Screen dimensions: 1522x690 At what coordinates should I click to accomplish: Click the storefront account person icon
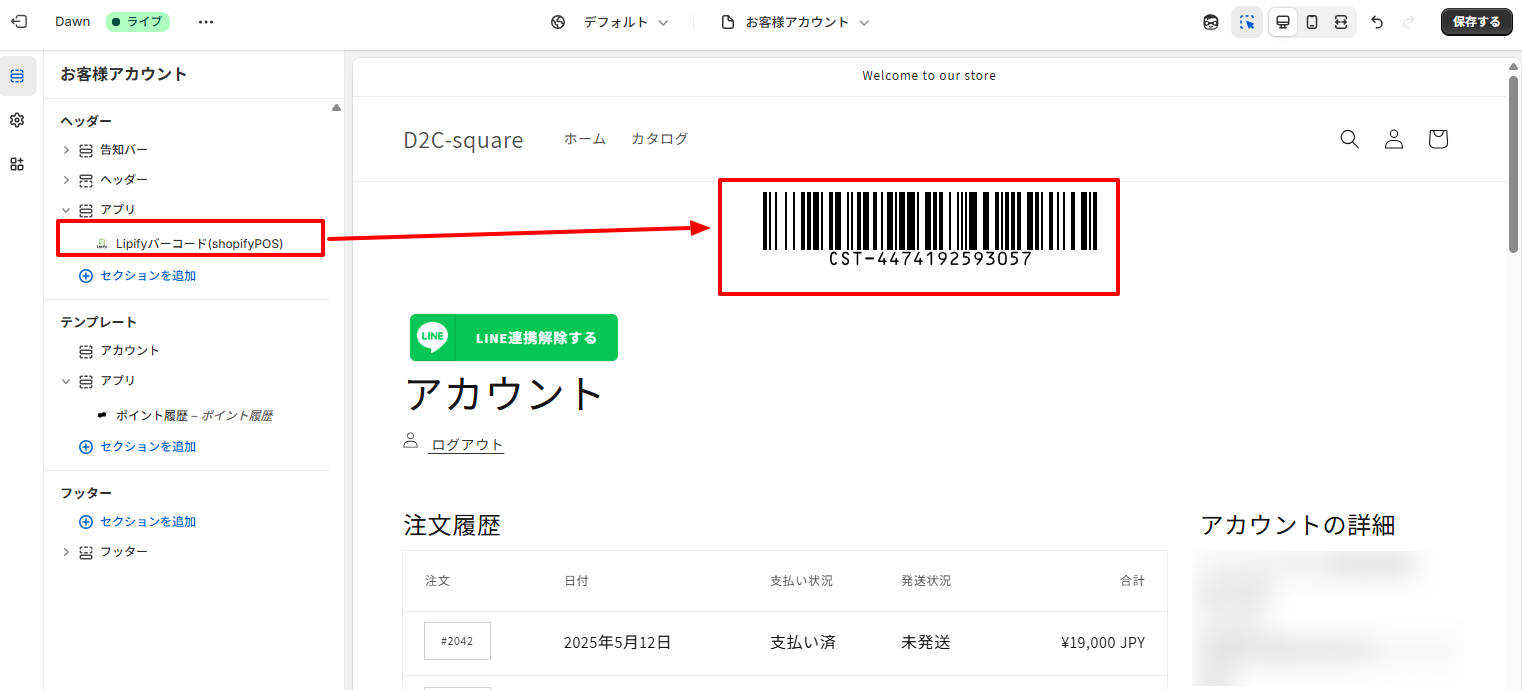coord(1394,139)
